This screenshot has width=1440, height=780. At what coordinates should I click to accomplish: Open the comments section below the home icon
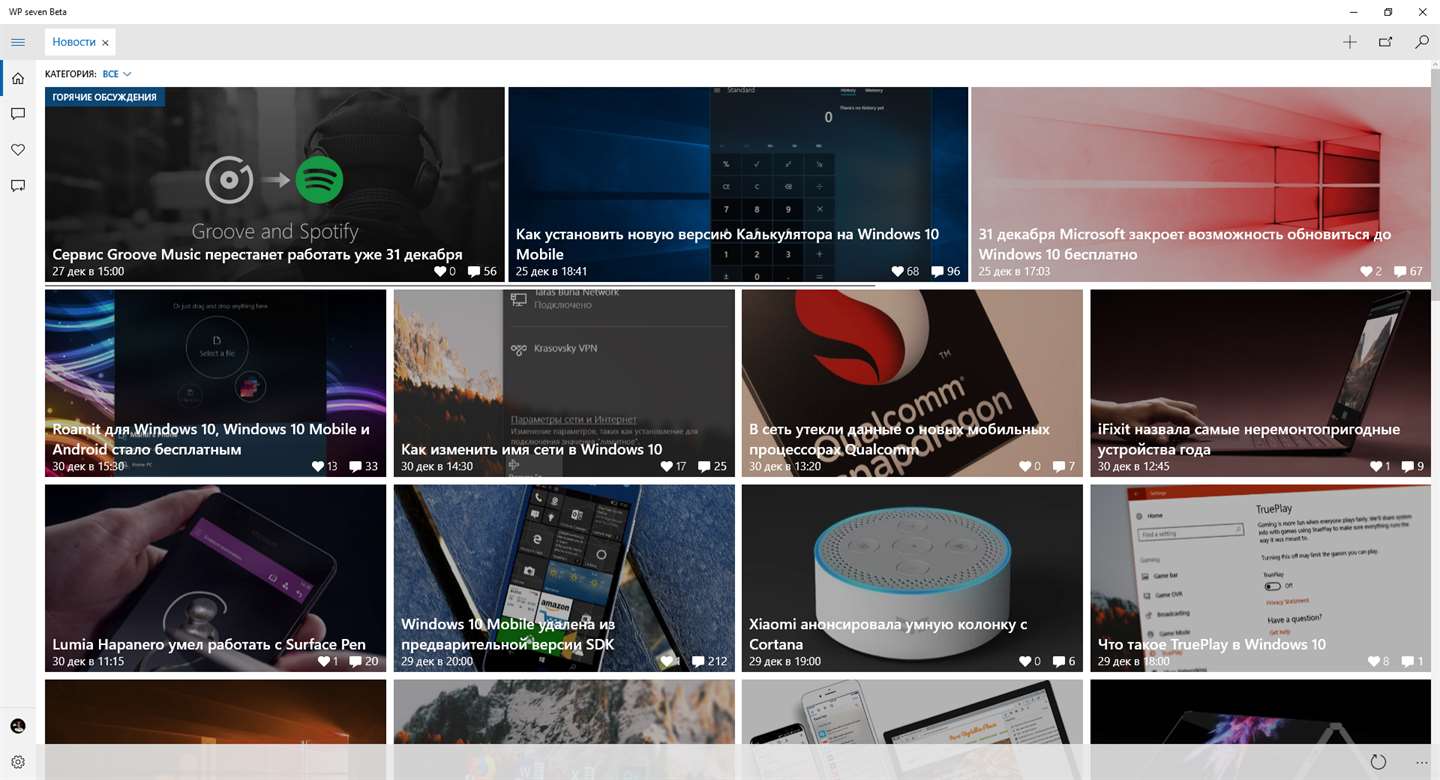coord(17,114)
